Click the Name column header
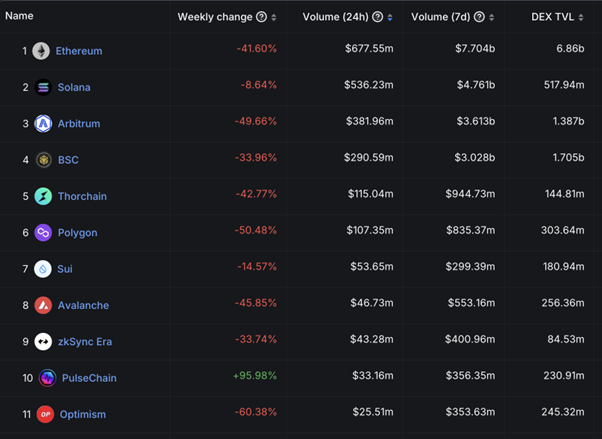 (x=19, y=16)
